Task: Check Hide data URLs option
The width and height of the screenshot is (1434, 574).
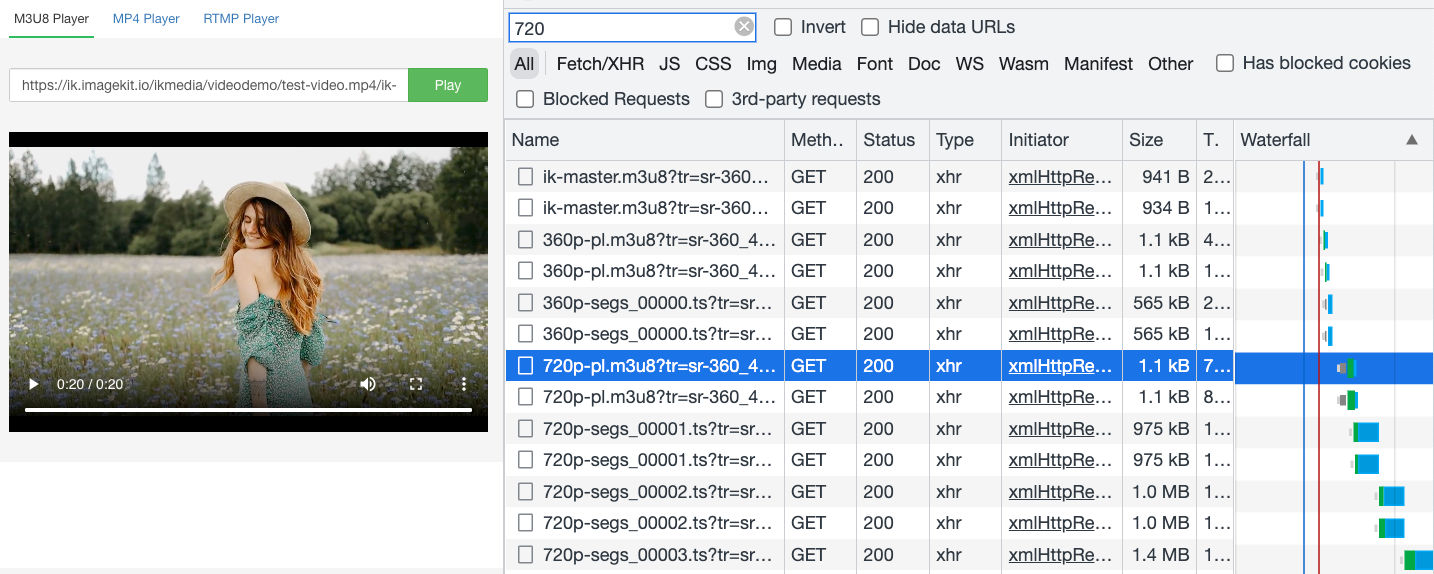Action: pos(870,27)
